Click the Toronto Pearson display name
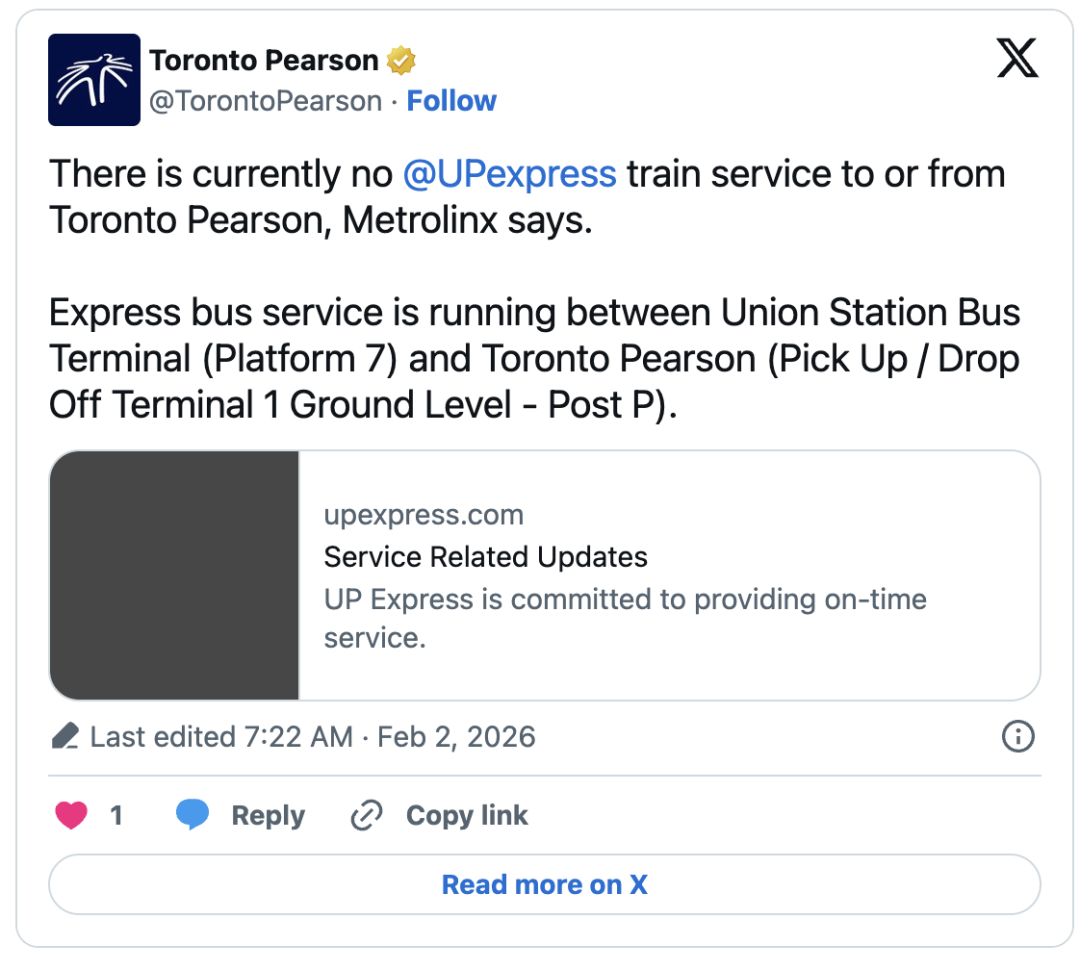This screenshot has width=1080, height=970. point(264,61)
